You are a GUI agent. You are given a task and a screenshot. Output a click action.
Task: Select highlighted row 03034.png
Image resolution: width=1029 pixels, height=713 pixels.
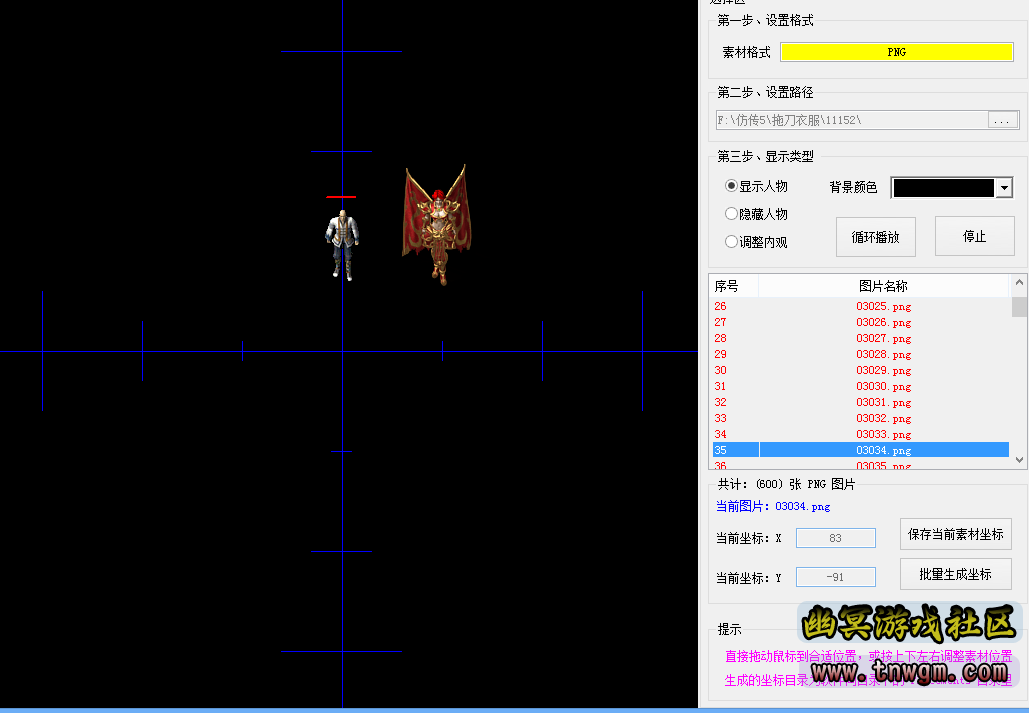coord(860,450)
